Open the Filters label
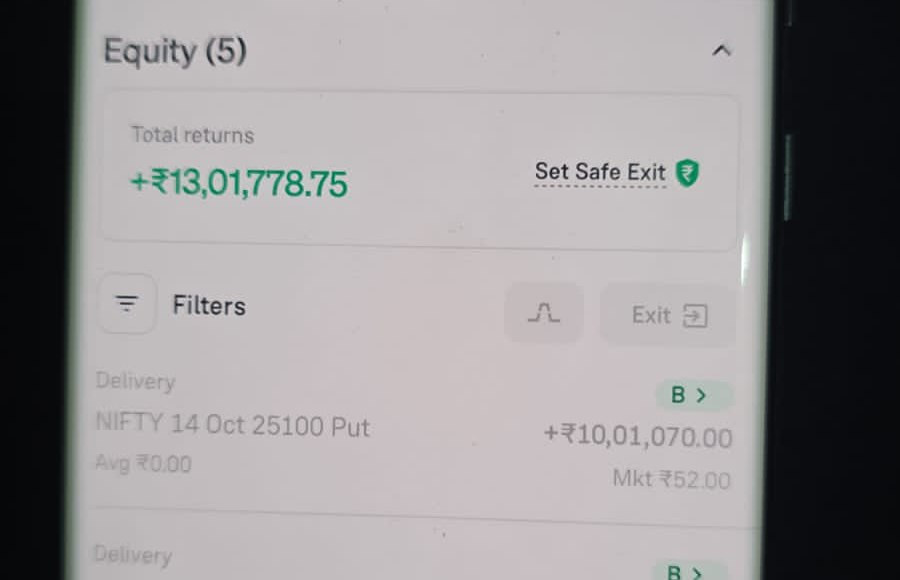This screenshot has width=900, height=580. pyautogui.click(x=209, y=305)
